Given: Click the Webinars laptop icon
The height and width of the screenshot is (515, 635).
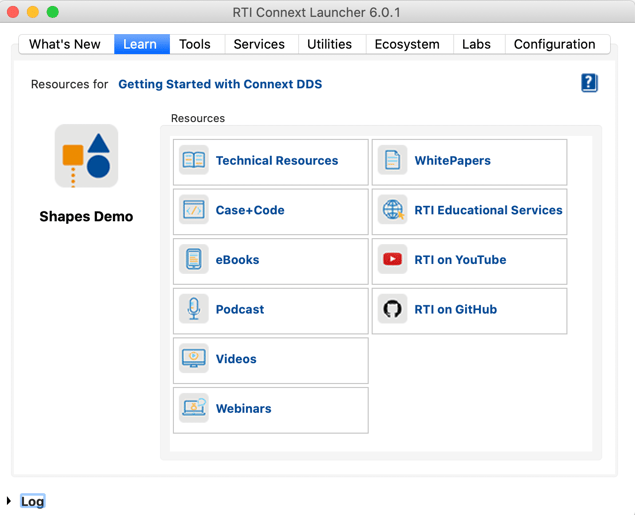Looking at the screenshot, I should click(194, 408).
